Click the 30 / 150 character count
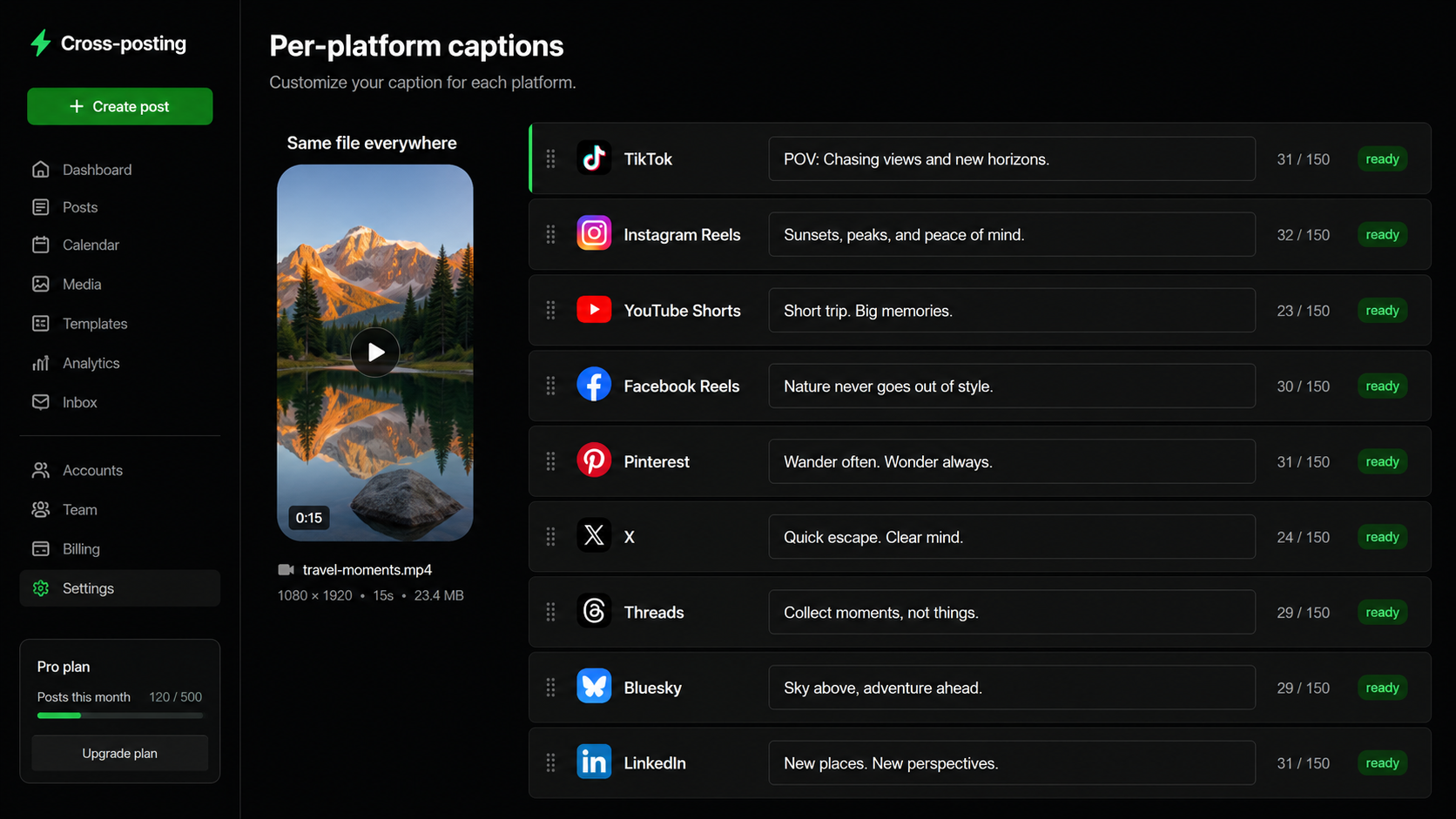 click(1303, 386)
